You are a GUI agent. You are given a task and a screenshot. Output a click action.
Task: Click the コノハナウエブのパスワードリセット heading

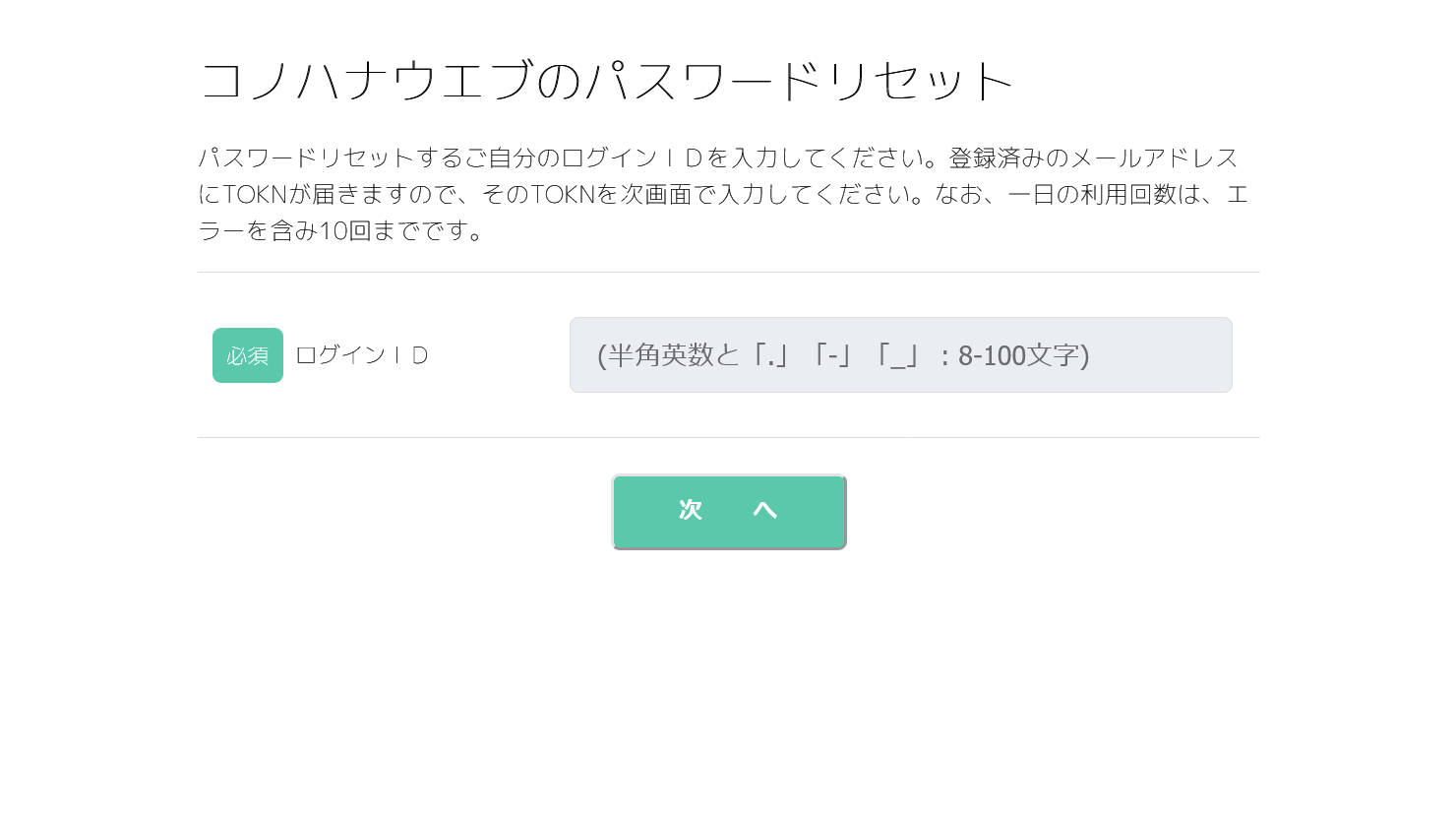click(606, 81)
